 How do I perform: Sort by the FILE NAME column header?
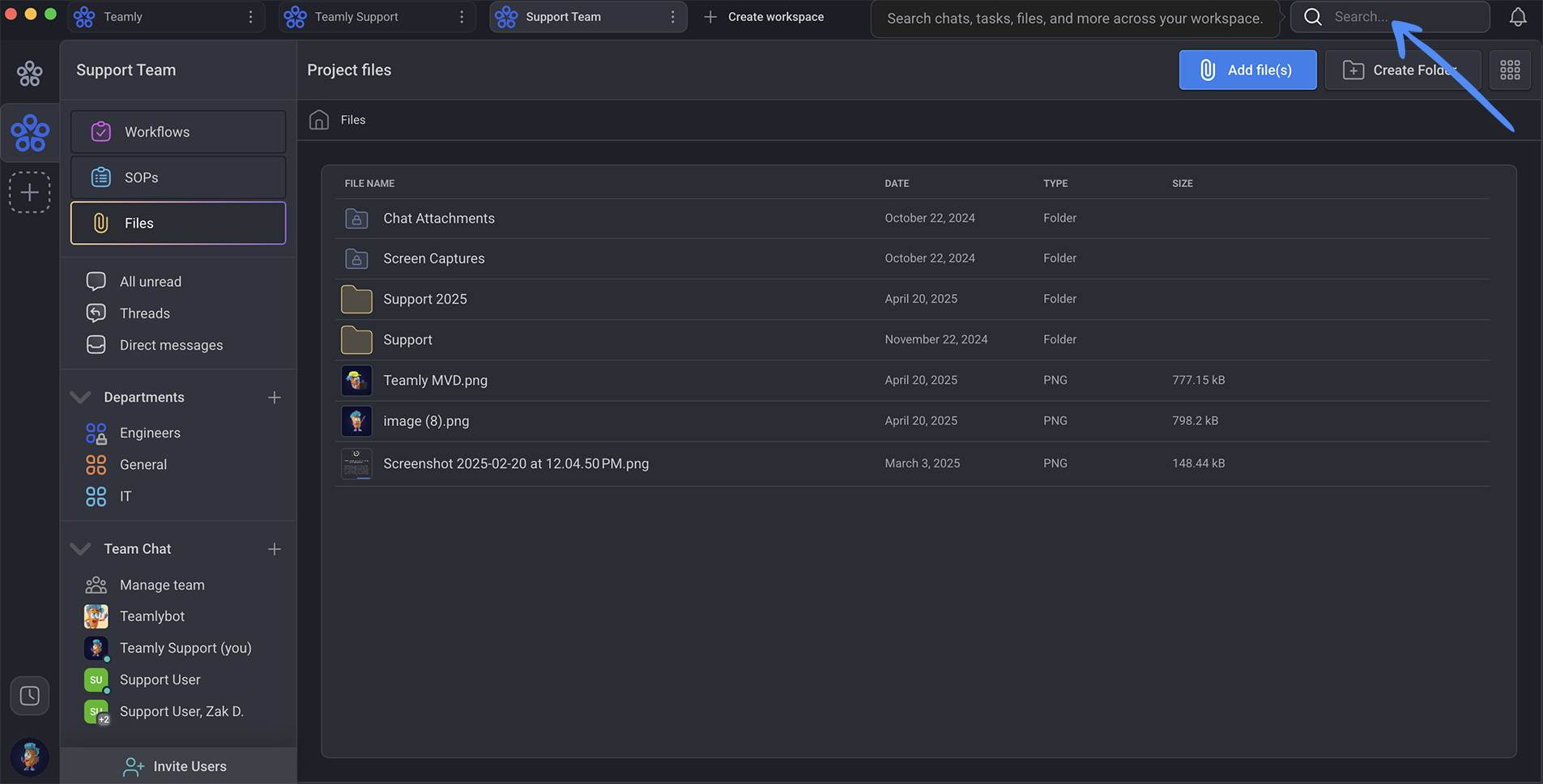pos(369,184)
